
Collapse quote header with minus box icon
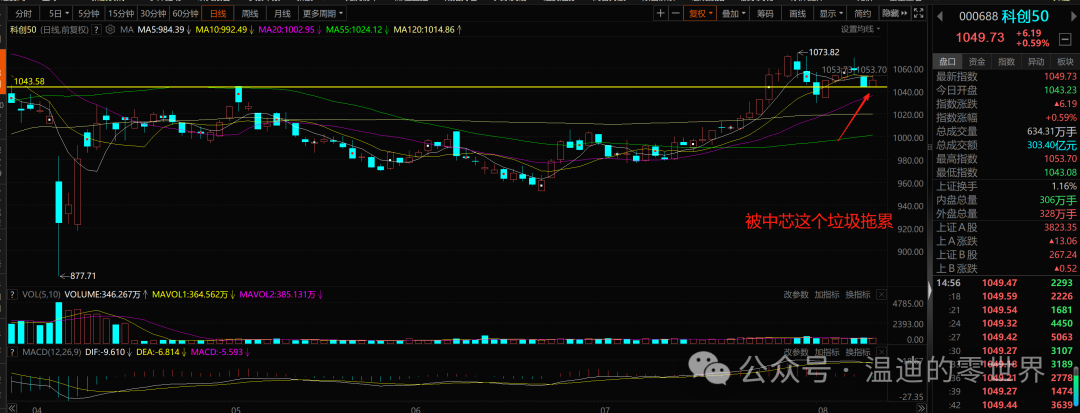pos(1065,39)
